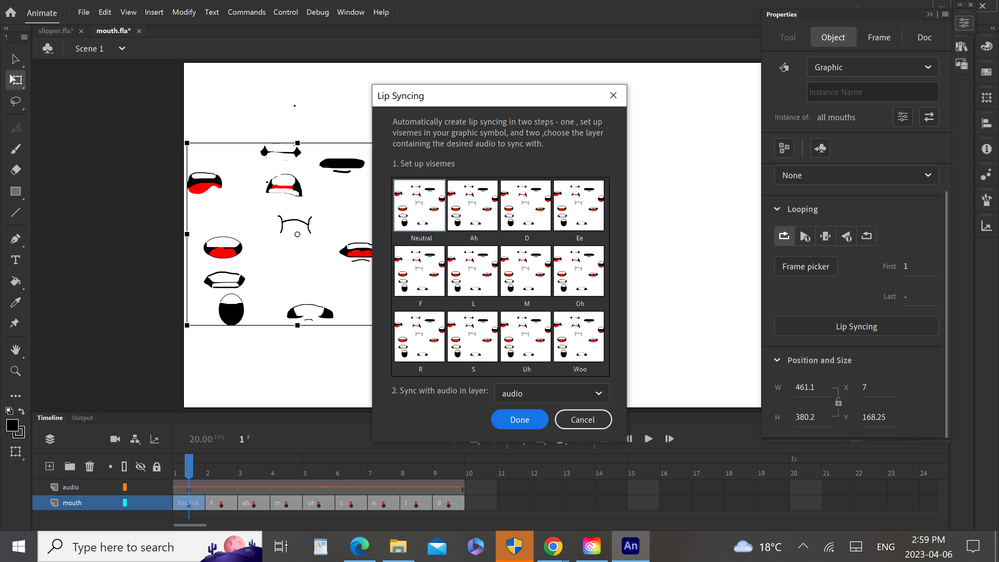Screen dimensions: 999x562
Task: Select the Asset Warp pin tool
Action: point(15,323)
